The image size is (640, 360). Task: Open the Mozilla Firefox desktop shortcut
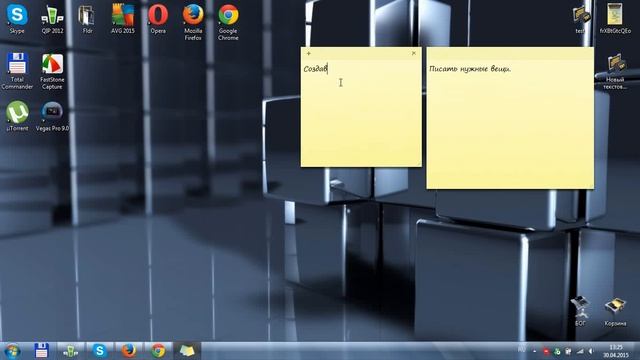click(x=193, y=22)
